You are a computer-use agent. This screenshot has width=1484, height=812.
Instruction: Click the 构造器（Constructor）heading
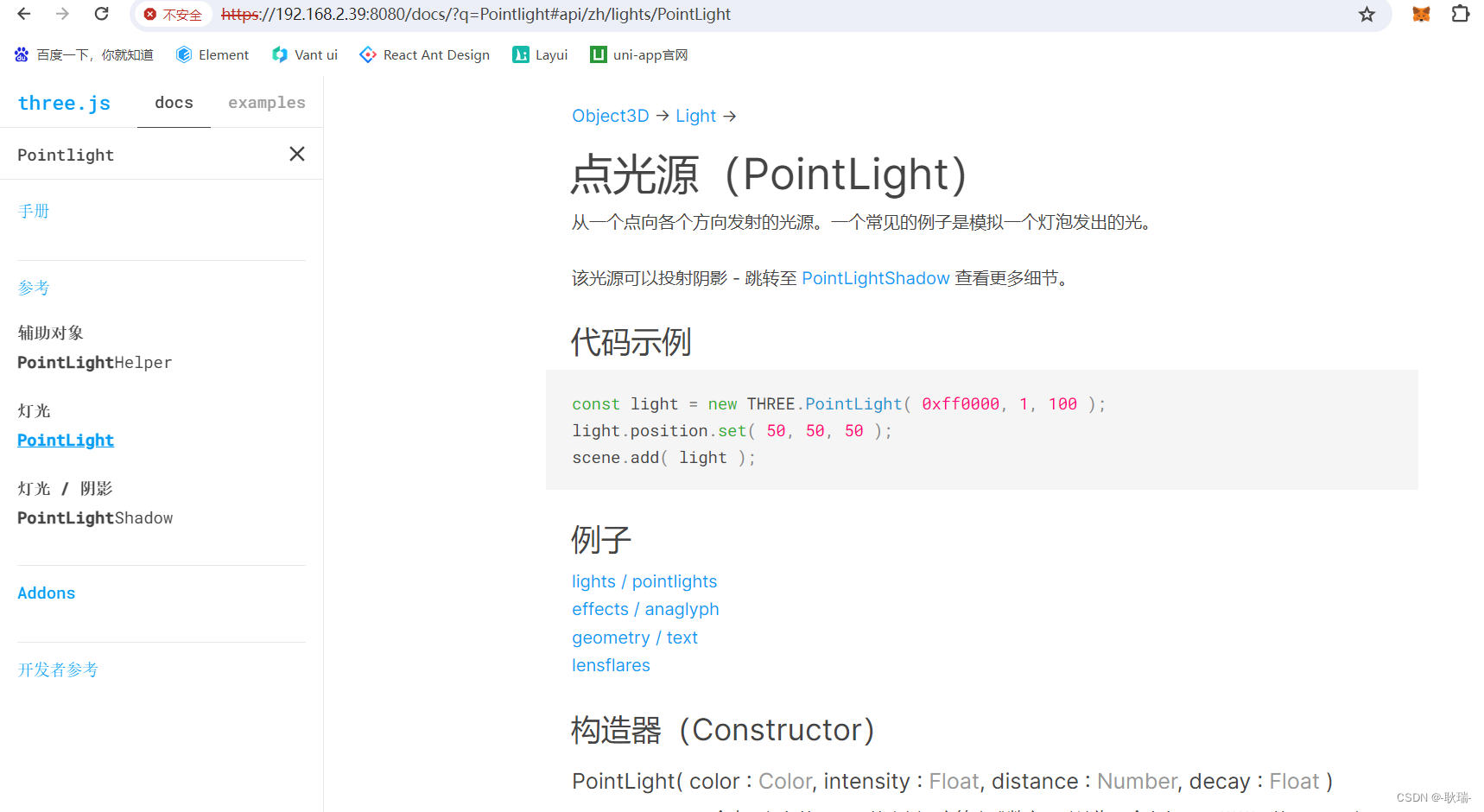point(722,730)
